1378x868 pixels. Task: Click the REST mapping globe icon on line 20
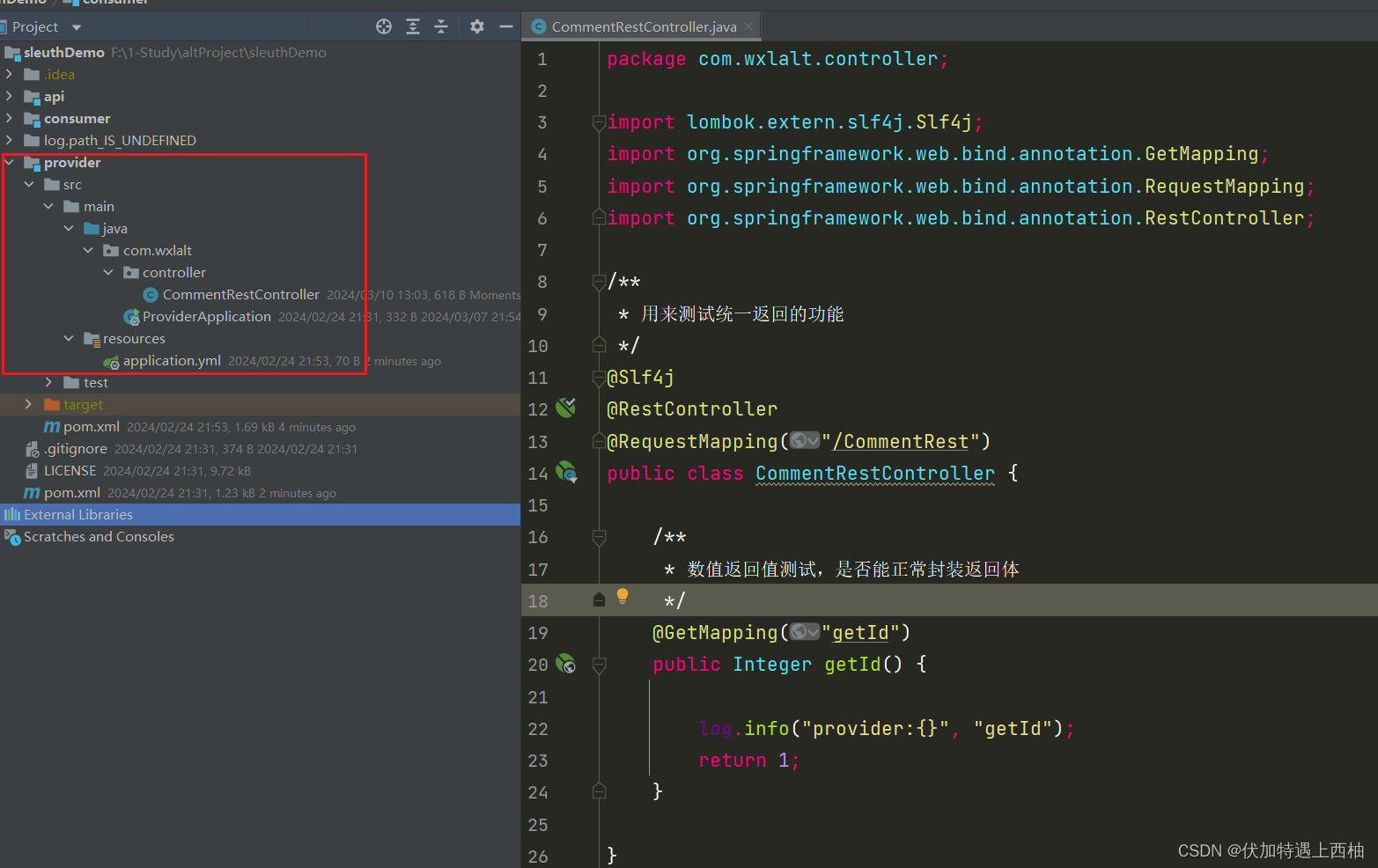click(x=566, y=665)
